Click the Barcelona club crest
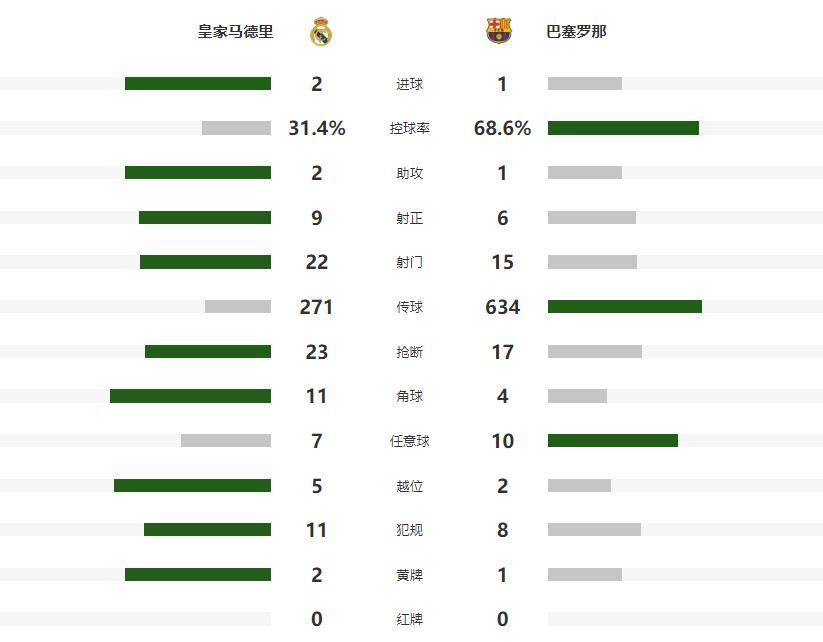This screenshot has width=823, height=642. click(498, 32)
